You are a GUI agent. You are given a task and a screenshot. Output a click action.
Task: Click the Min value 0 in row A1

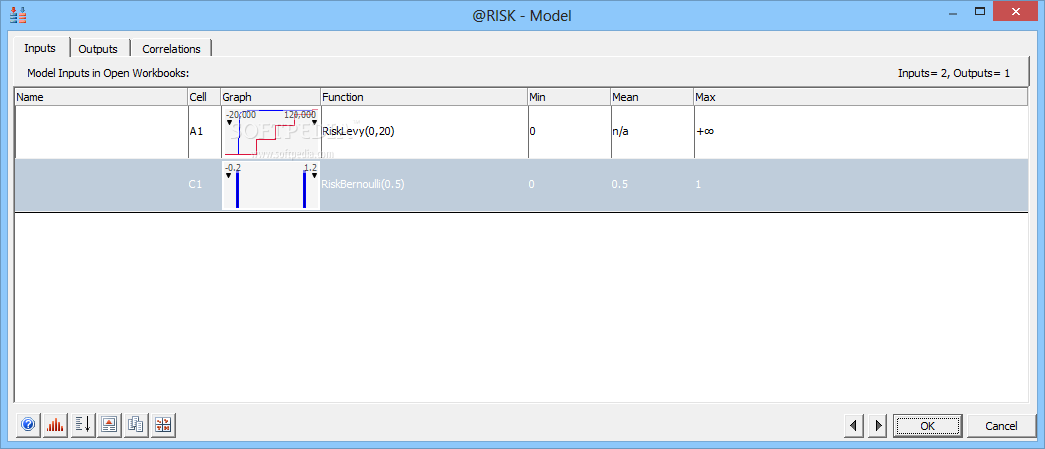click(x=532, y=132)
